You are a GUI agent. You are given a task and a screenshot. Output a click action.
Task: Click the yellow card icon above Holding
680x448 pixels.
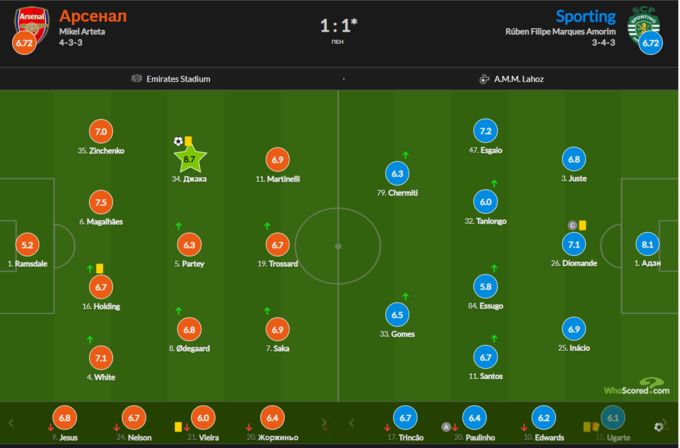click(101, 269)
